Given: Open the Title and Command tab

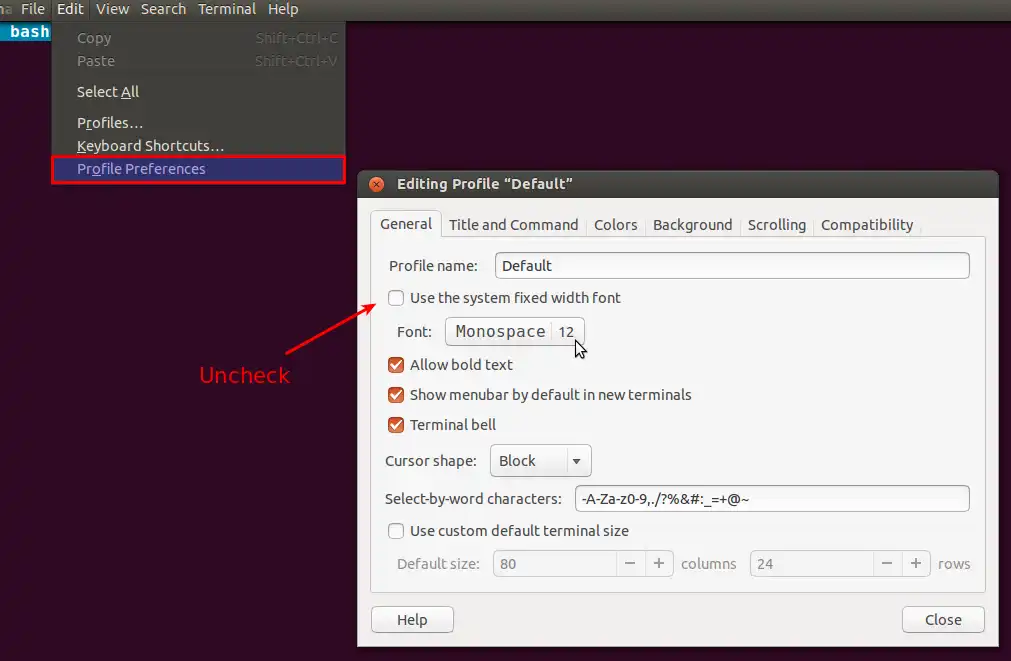Looking at the screenshot, I should click(x=513, y=224).
